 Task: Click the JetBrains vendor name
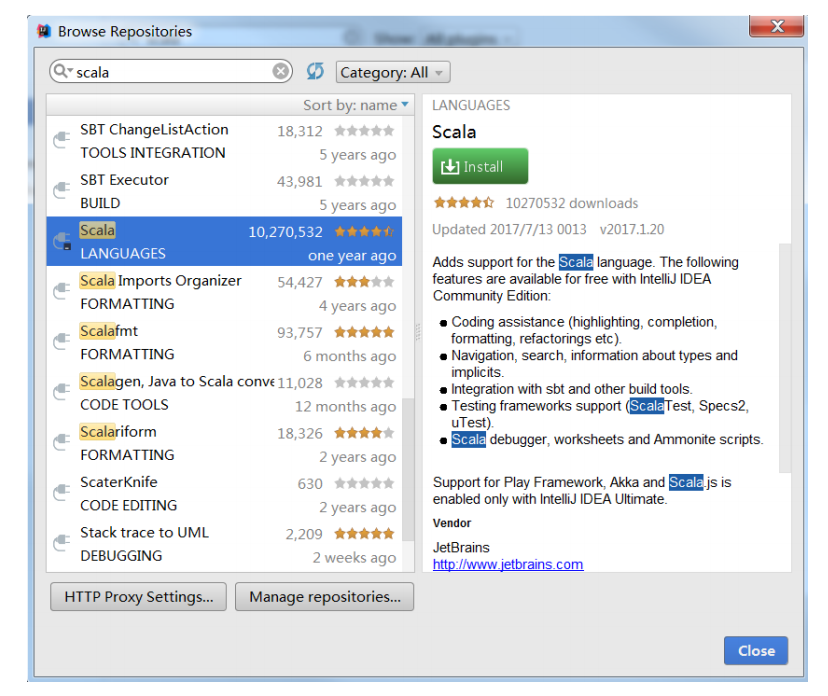[x=461, y=548]
